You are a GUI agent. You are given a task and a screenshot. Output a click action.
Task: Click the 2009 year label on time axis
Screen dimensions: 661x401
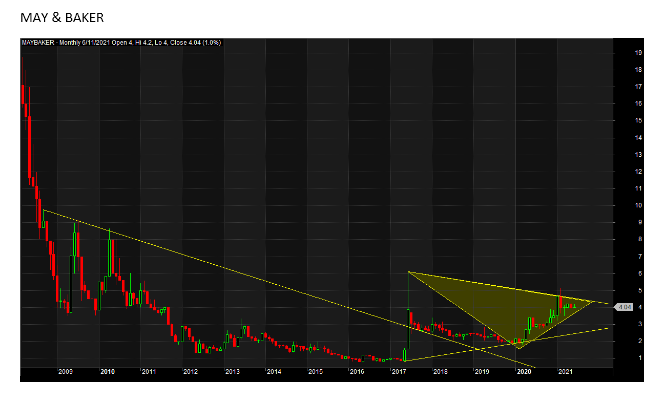coord(65,371)
